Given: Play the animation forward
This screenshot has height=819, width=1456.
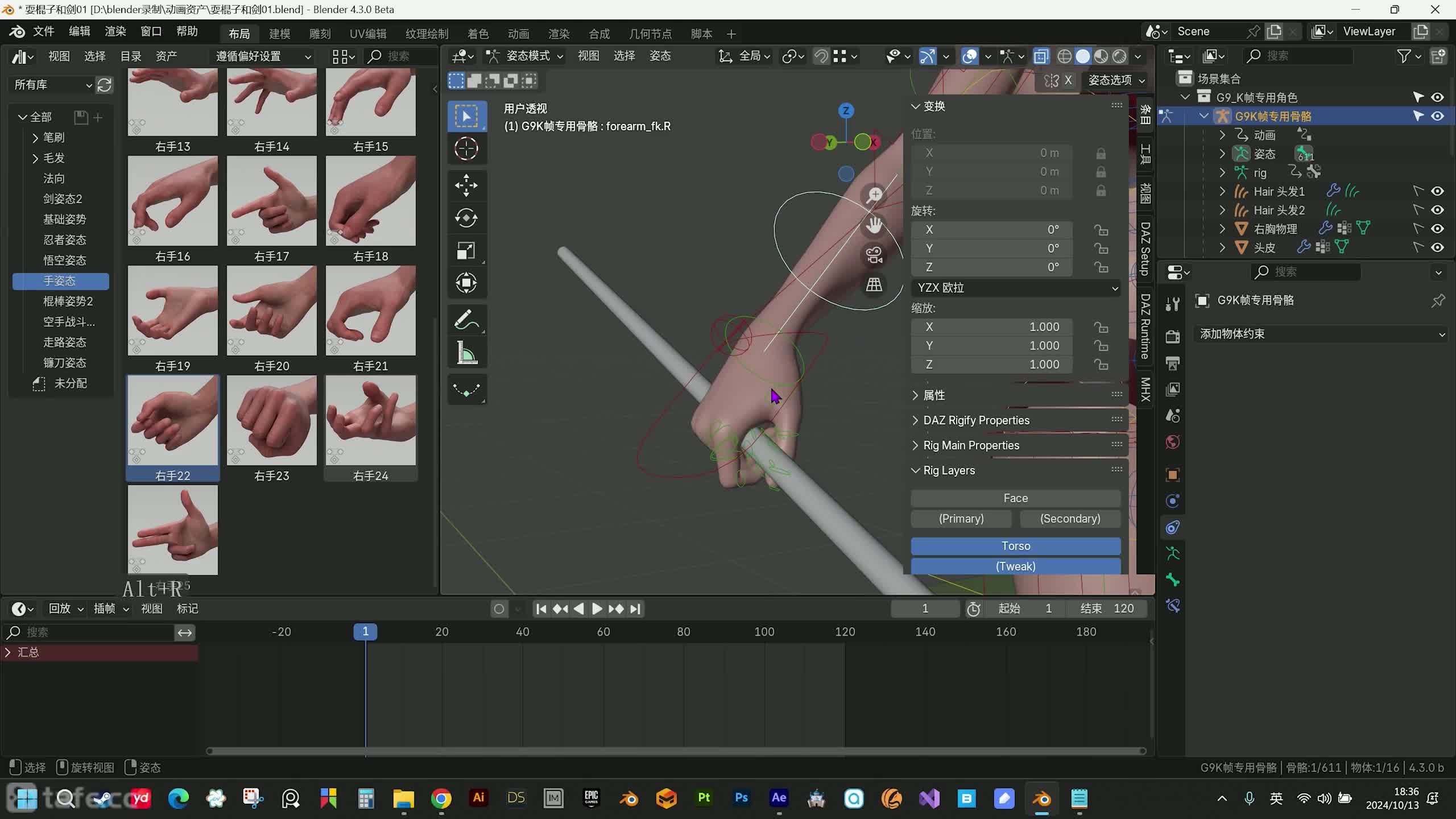Looking at the screenshot, I should pyautogui.click(x=597, y=609).
